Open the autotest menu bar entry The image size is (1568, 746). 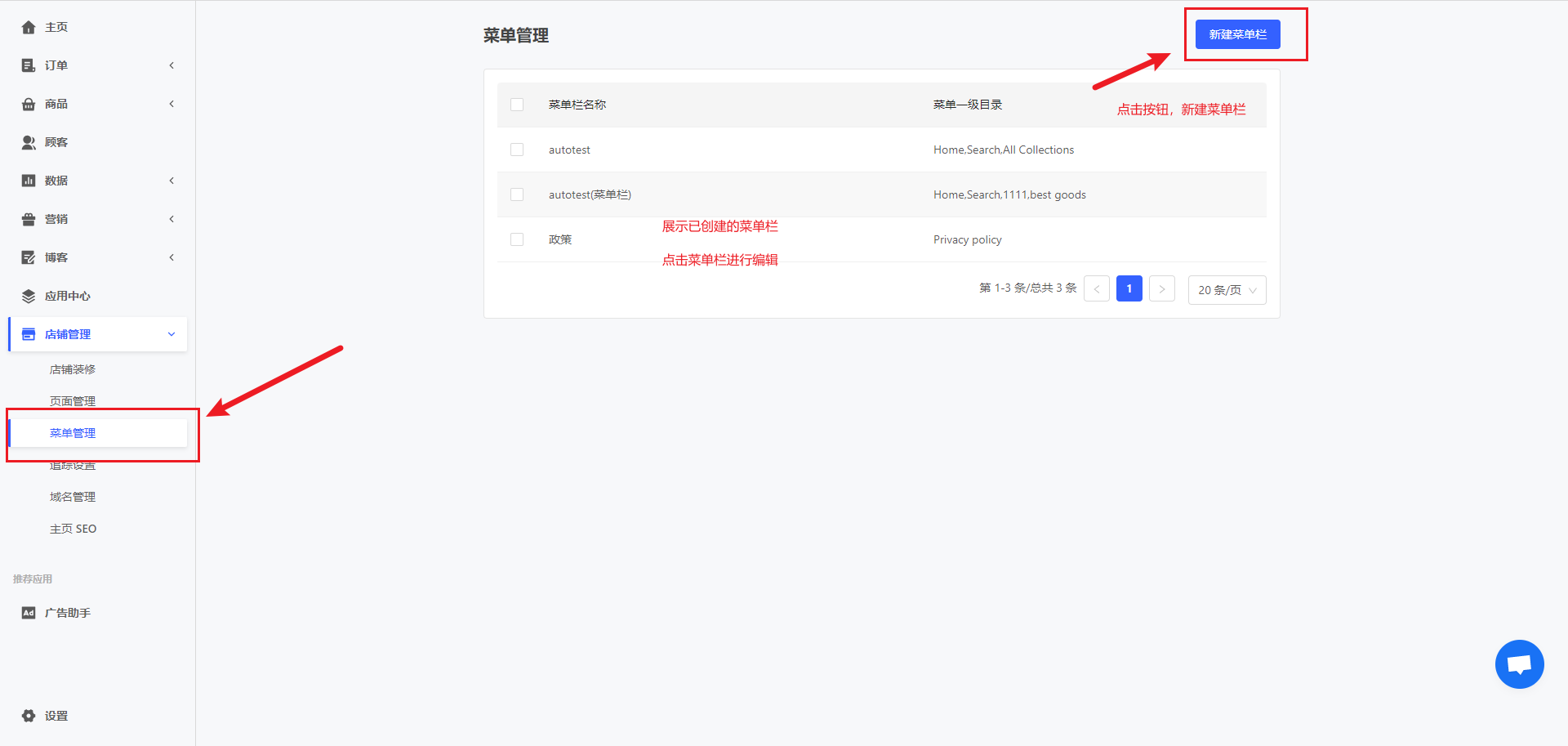pos(569,150)
